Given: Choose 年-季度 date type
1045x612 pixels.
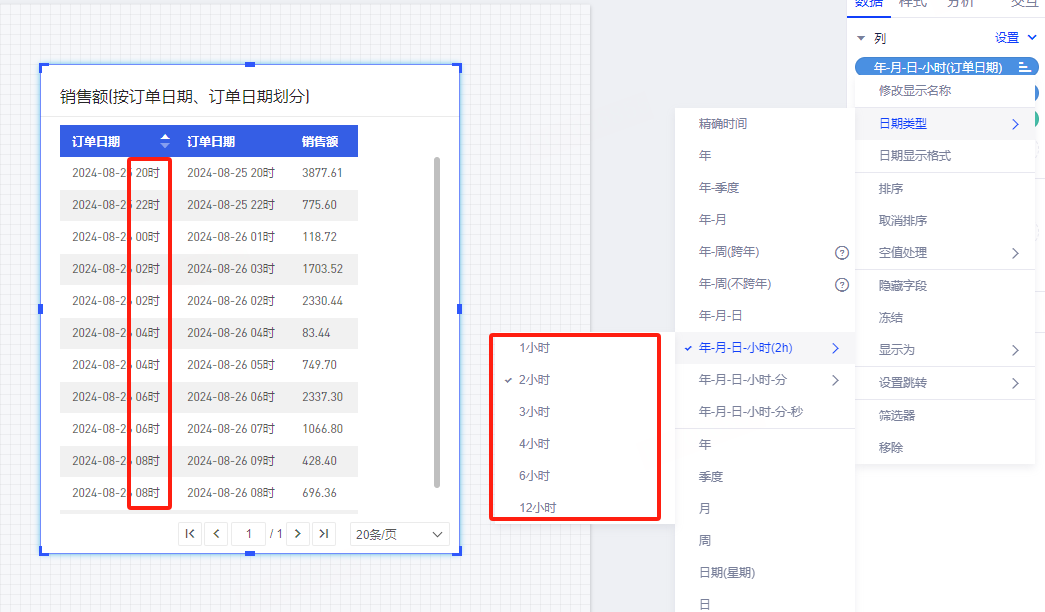Looking at the screenshot, I should point(719,188).
